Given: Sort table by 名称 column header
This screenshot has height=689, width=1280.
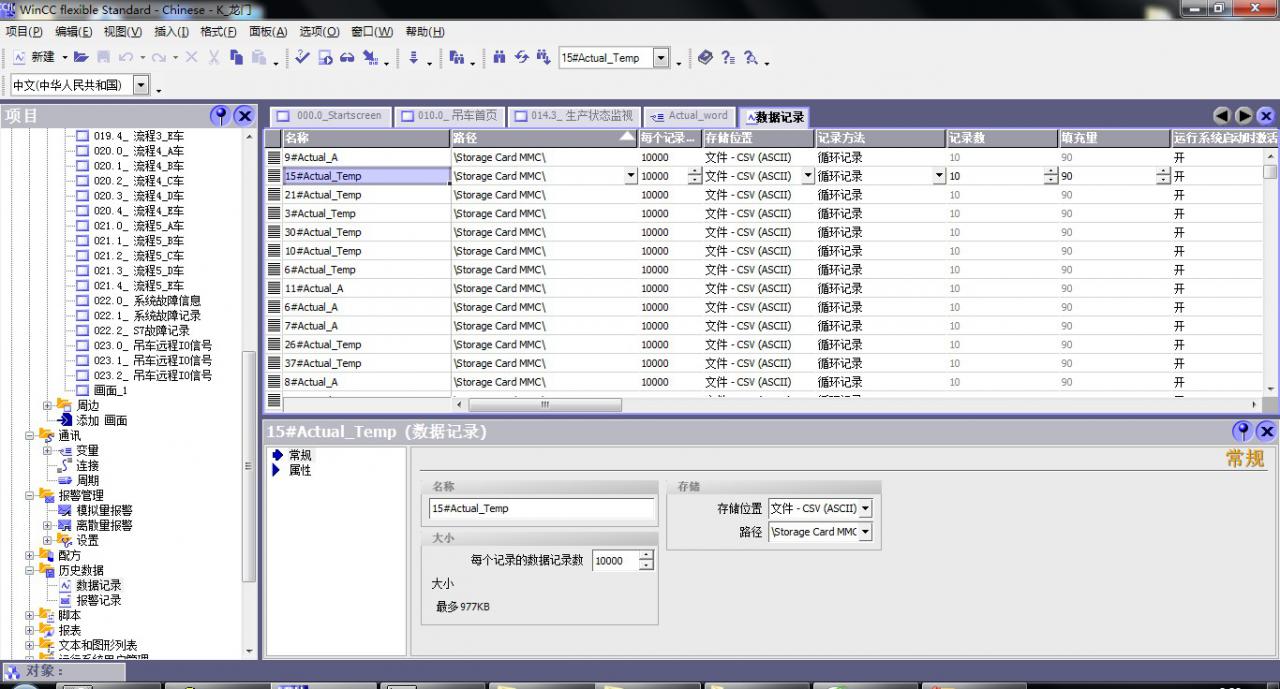Looking at the screenshot, I should pos(365,138).
